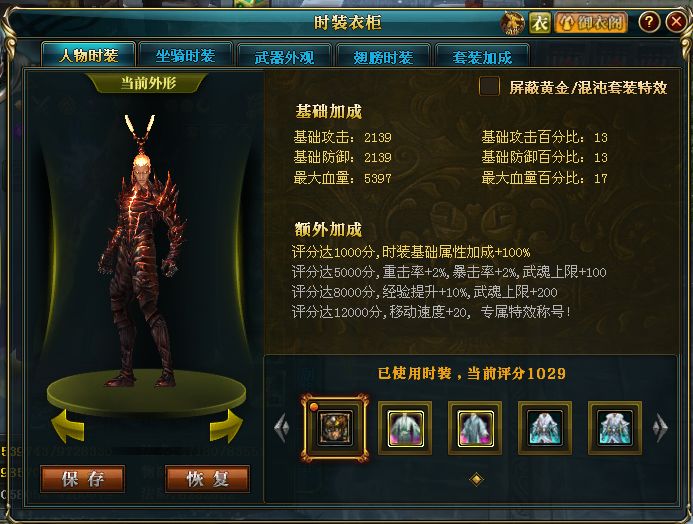Open the 套装加成 tab

482,57
